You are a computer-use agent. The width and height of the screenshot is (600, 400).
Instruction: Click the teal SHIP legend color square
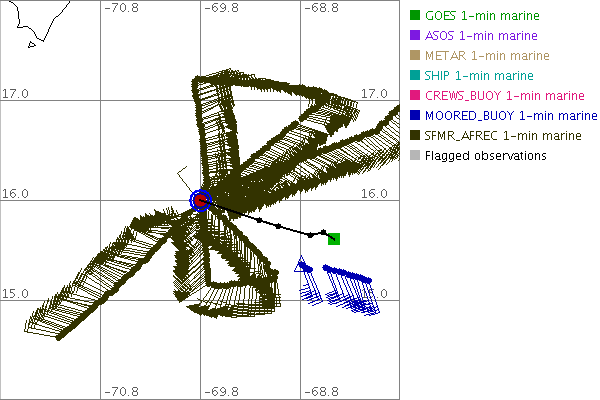pyautogui.click(x=415, y=76)
